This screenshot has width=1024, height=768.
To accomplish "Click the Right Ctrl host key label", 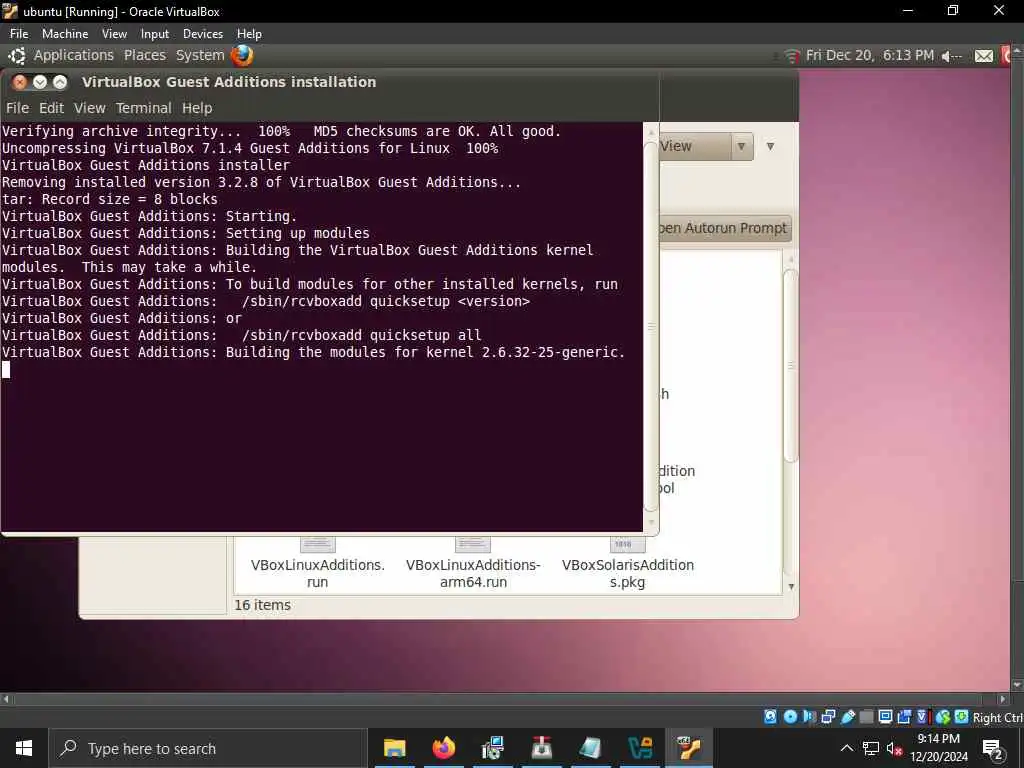I will click(997, 717).
